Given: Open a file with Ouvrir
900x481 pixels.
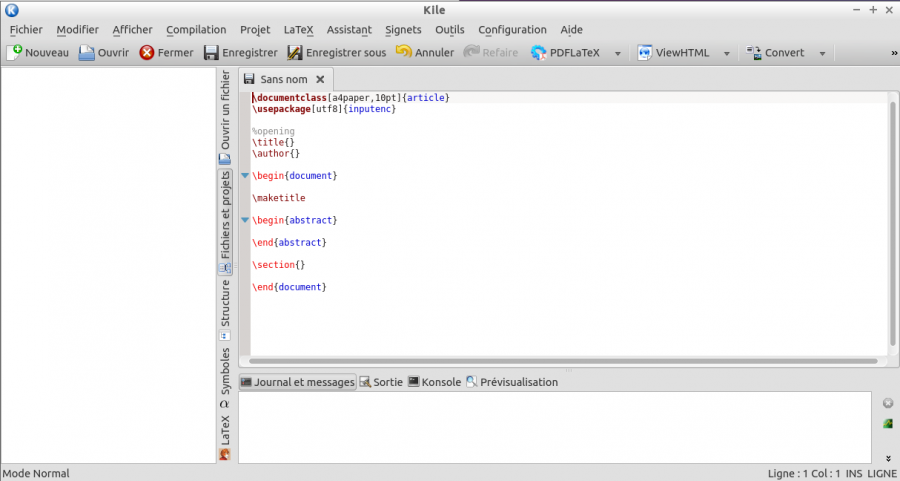Looking at the screenshot, I should point(104,53).
